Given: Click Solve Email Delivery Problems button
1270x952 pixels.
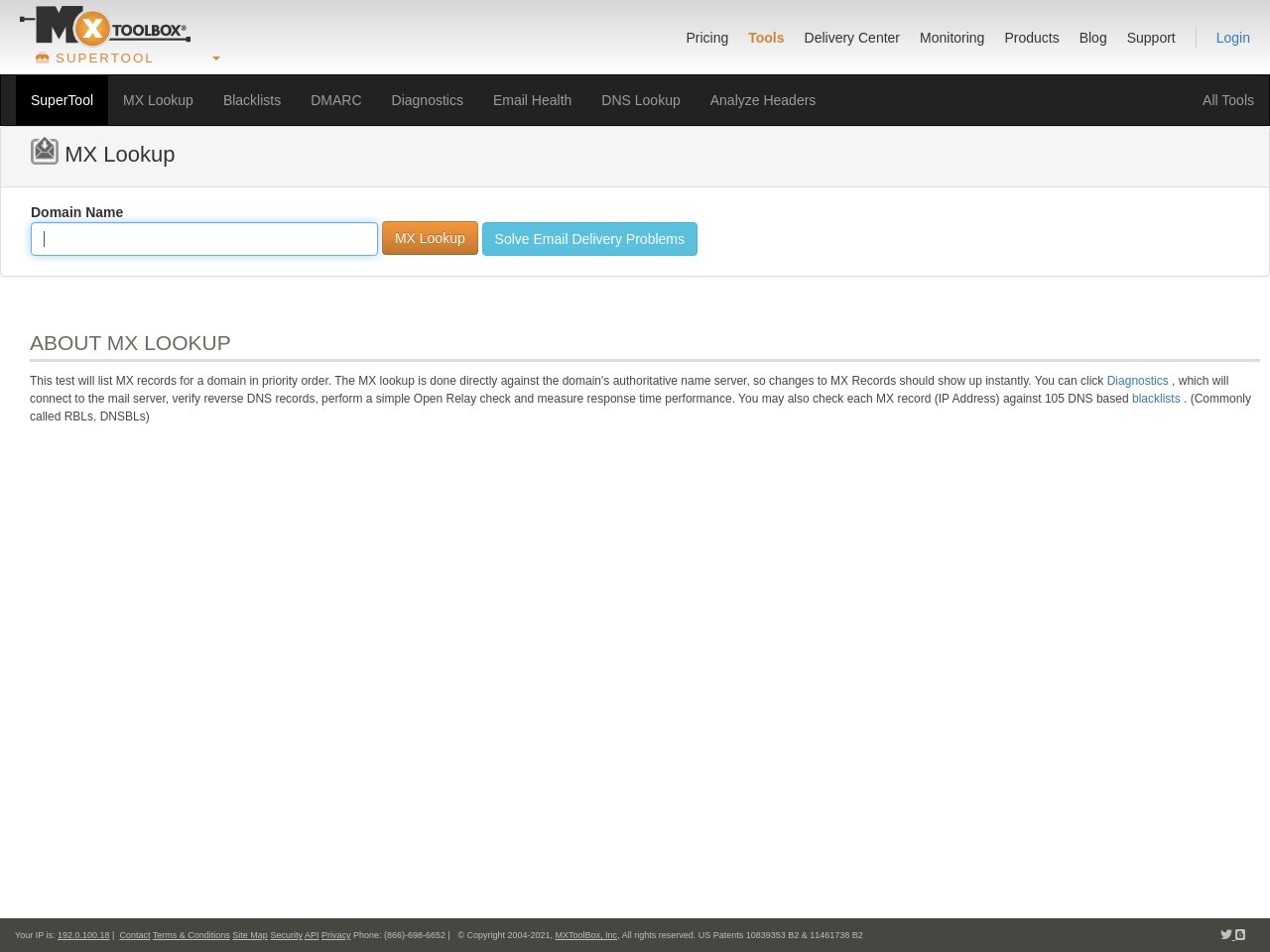Looking at the screenshot, I should [x=589, y=239].
